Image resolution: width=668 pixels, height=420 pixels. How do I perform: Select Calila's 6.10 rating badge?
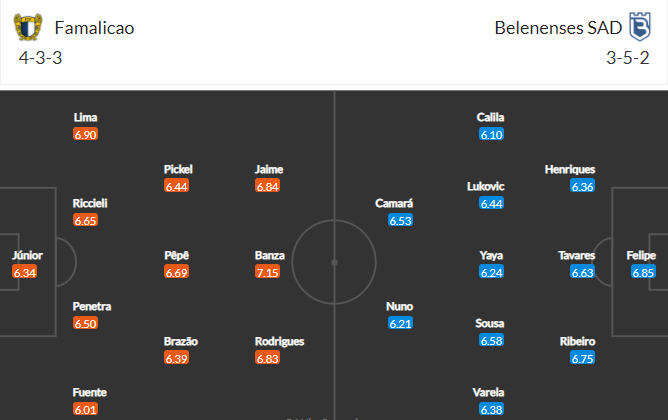pos(491,134)
